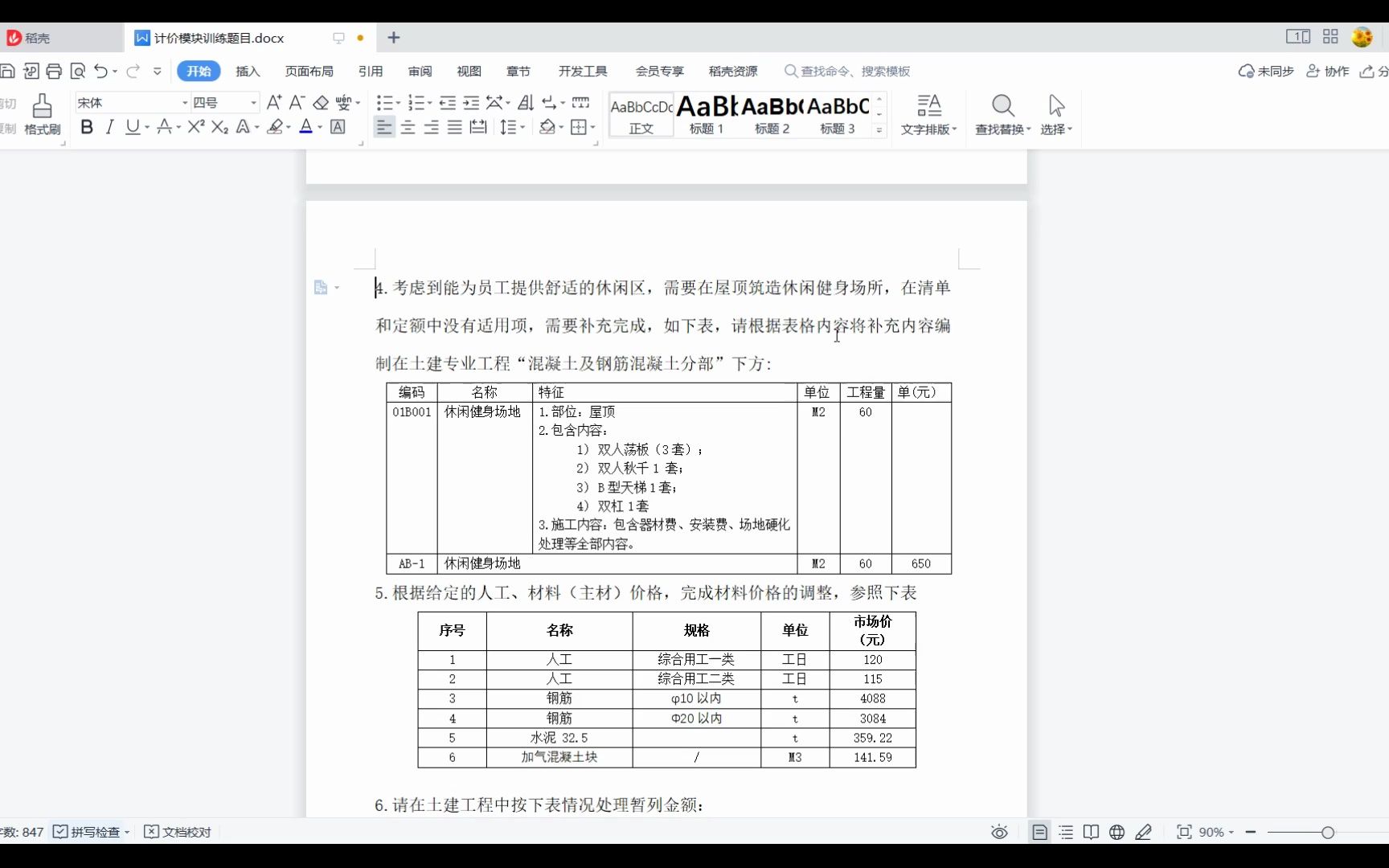Apply superscript formatting

[x=195, y=127]
